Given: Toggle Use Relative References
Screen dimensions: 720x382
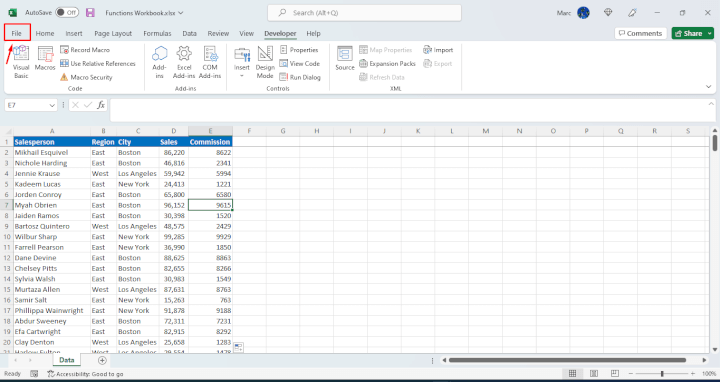Looking at the screenshot, I should pyautogui.click(x=98, y=63).
